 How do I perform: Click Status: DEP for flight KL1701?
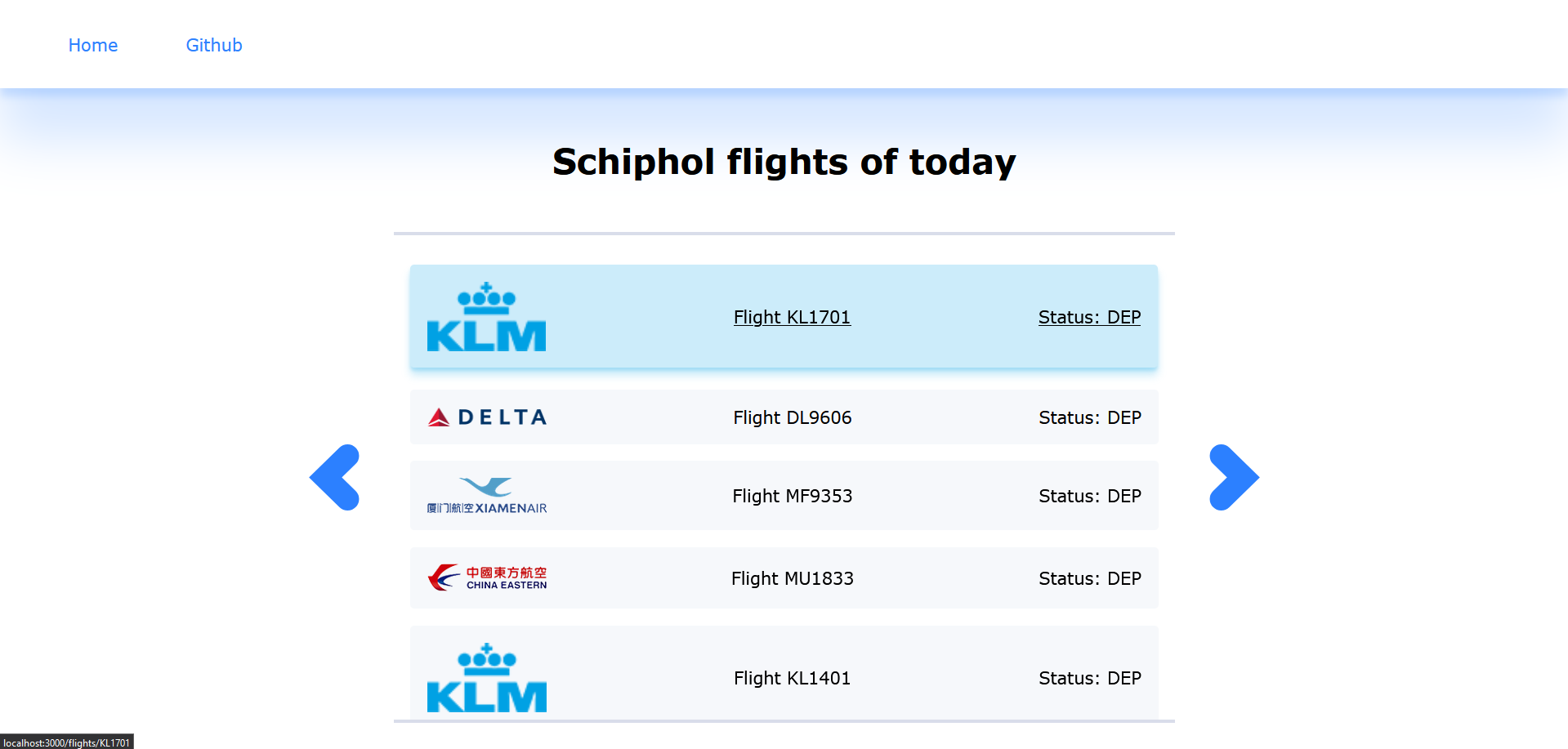[x=1089, y=317]
